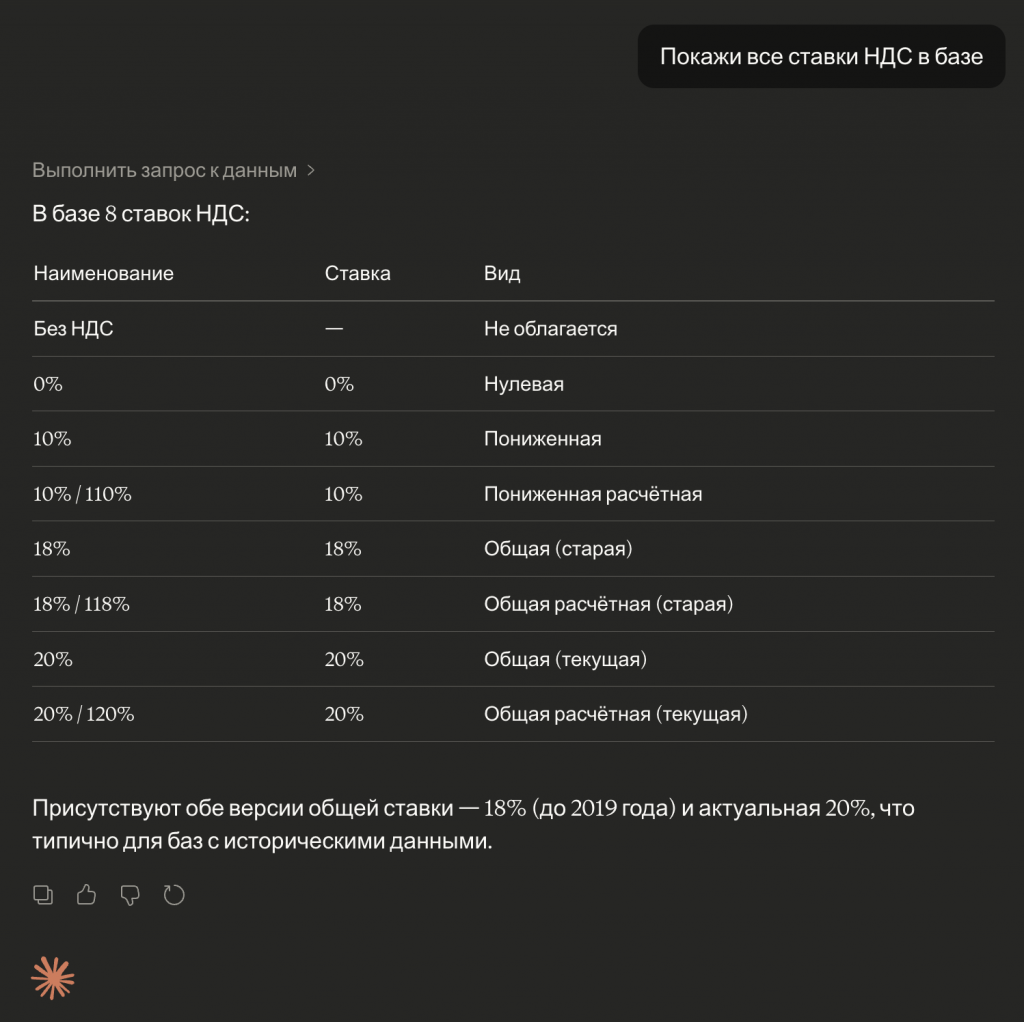This screenshot has height=1022, width=1024.
Task: Select the "20% / 120%" name cell
Action: click(x=84, y=714)
